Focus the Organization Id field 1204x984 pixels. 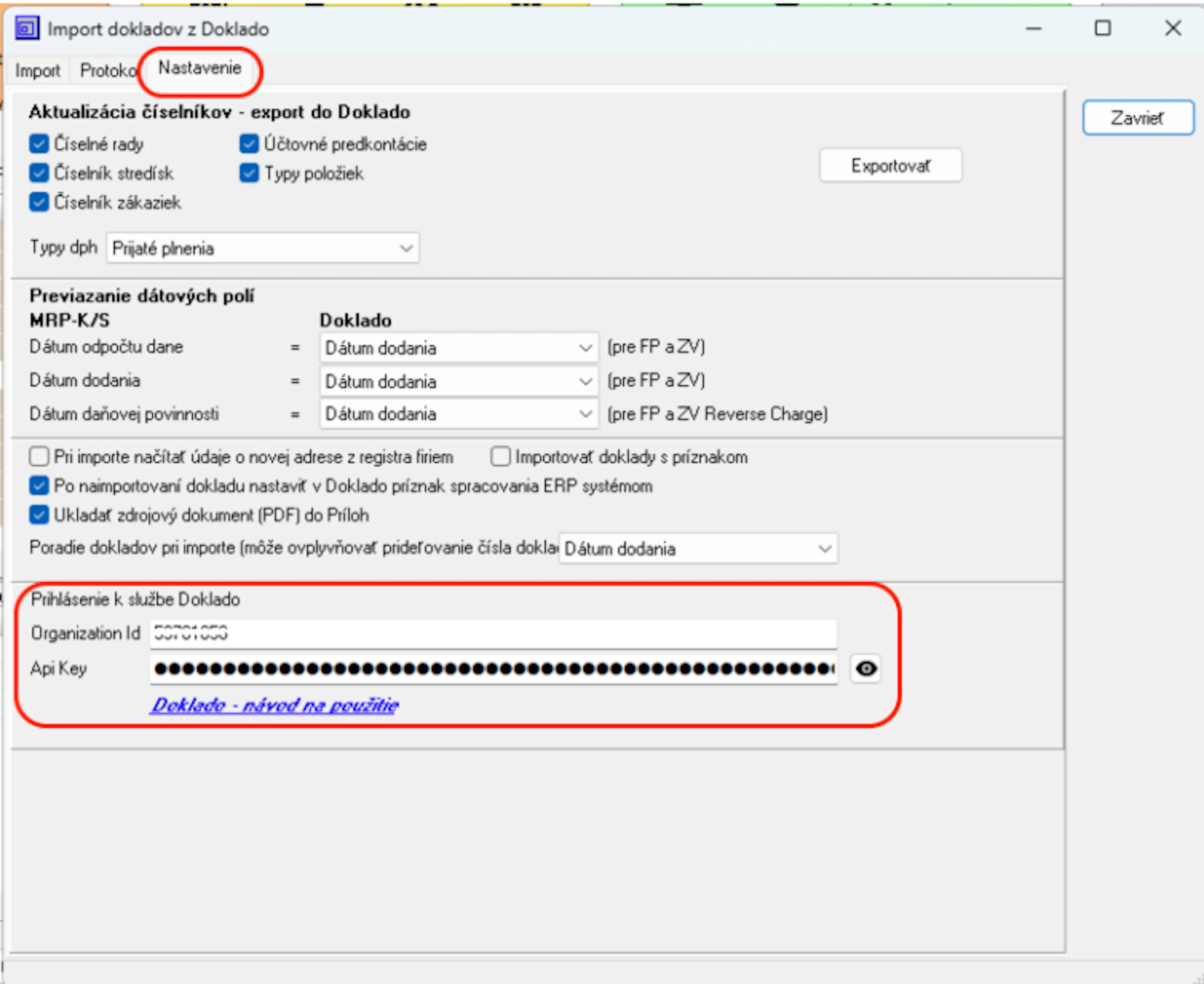coord(493,634)
